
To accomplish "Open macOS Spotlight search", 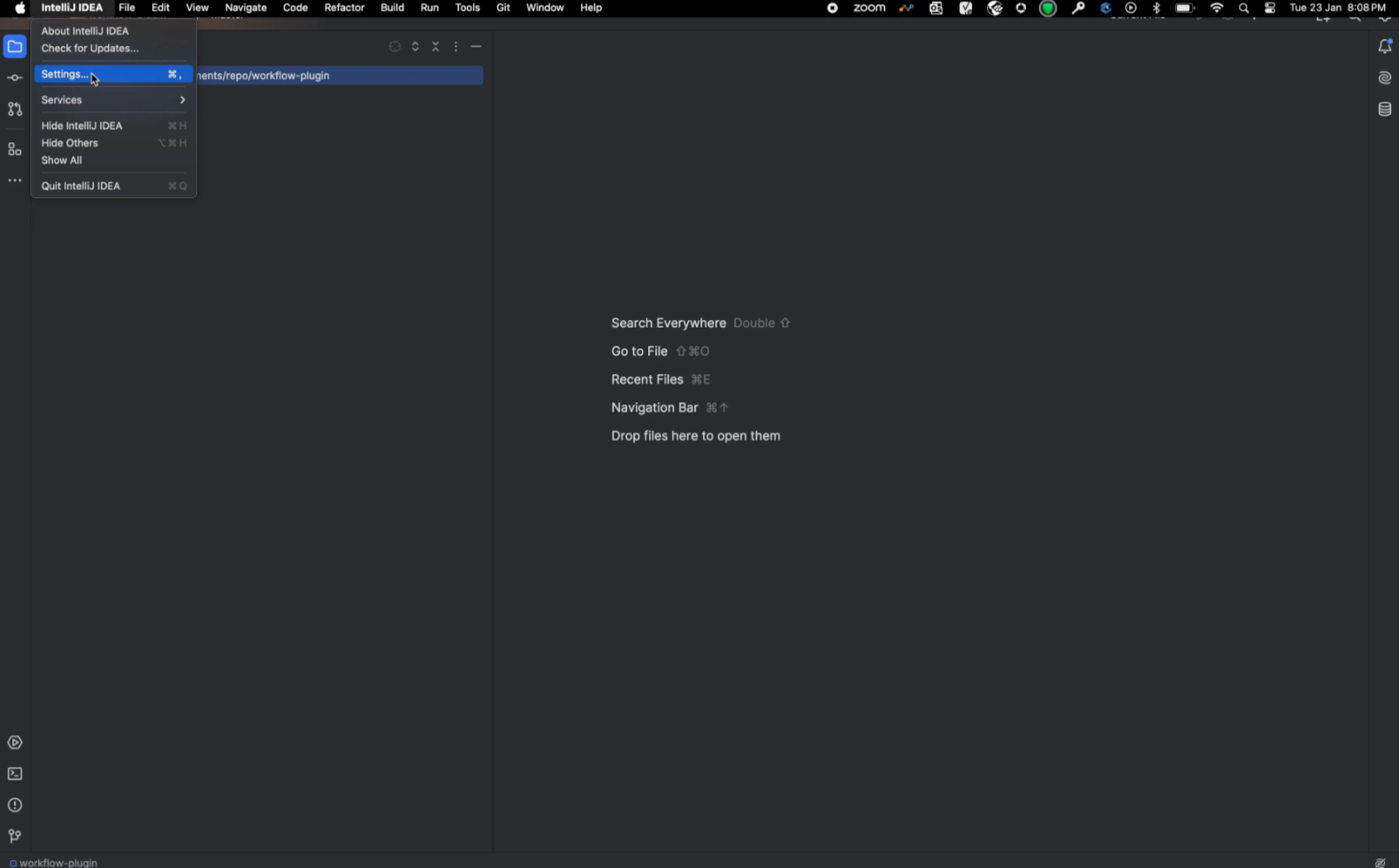I will 1244,8.
